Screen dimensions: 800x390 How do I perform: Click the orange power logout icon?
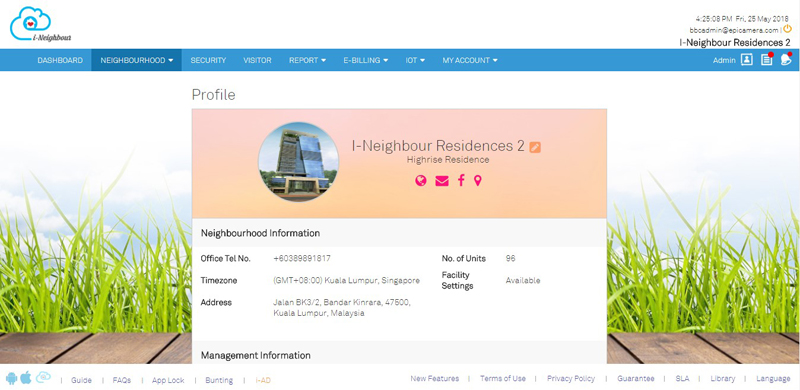tap(788, 29)
